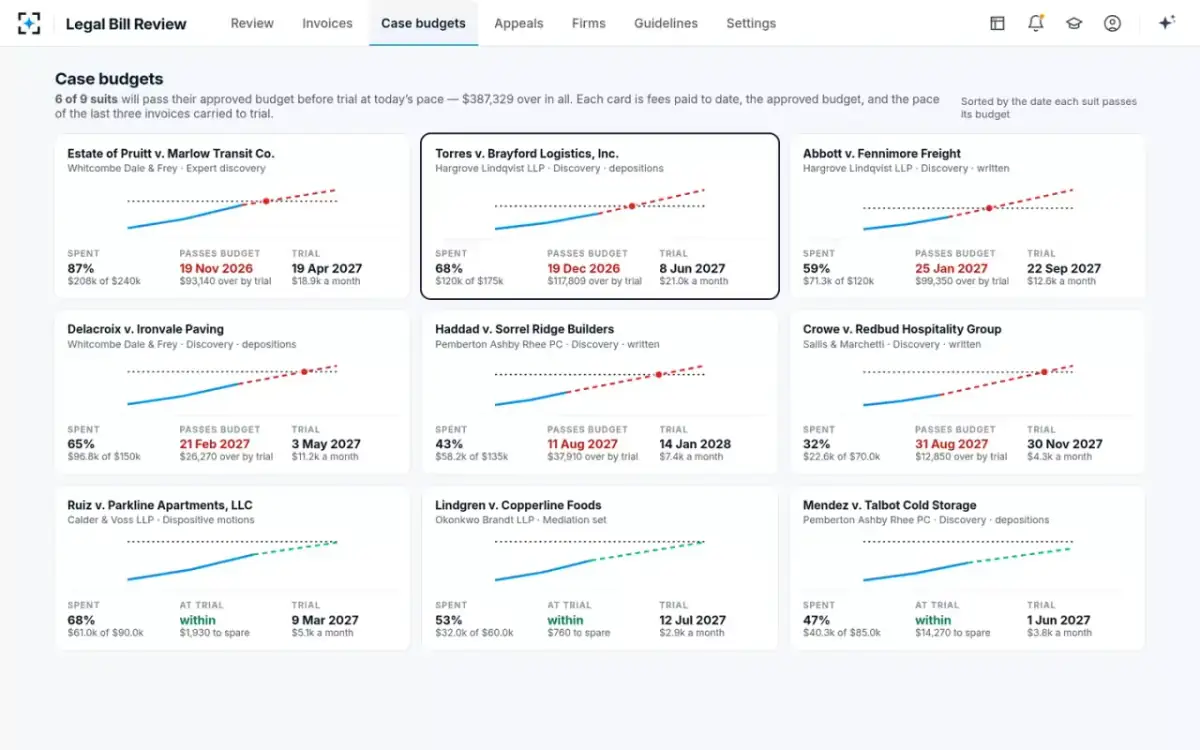Switch to the Review tab
The width and height of the screenshot is (1200, 750).
point(252,23)
